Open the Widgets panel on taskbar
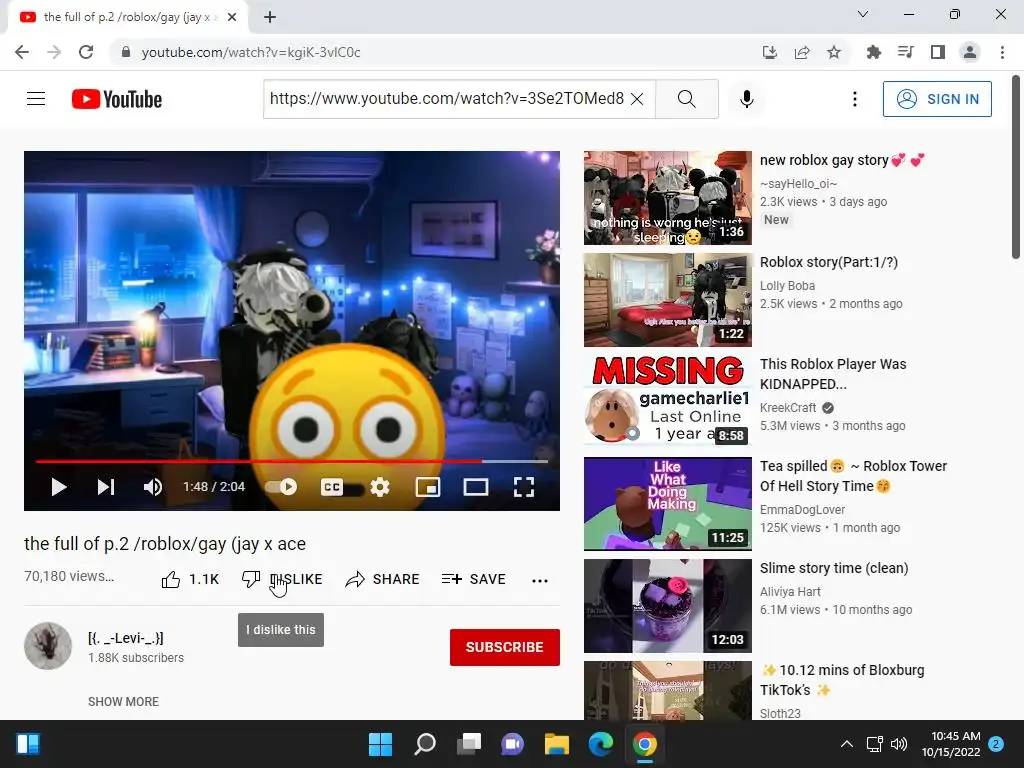The width and height of the screenshot is (1024, 768). [28, 744]
